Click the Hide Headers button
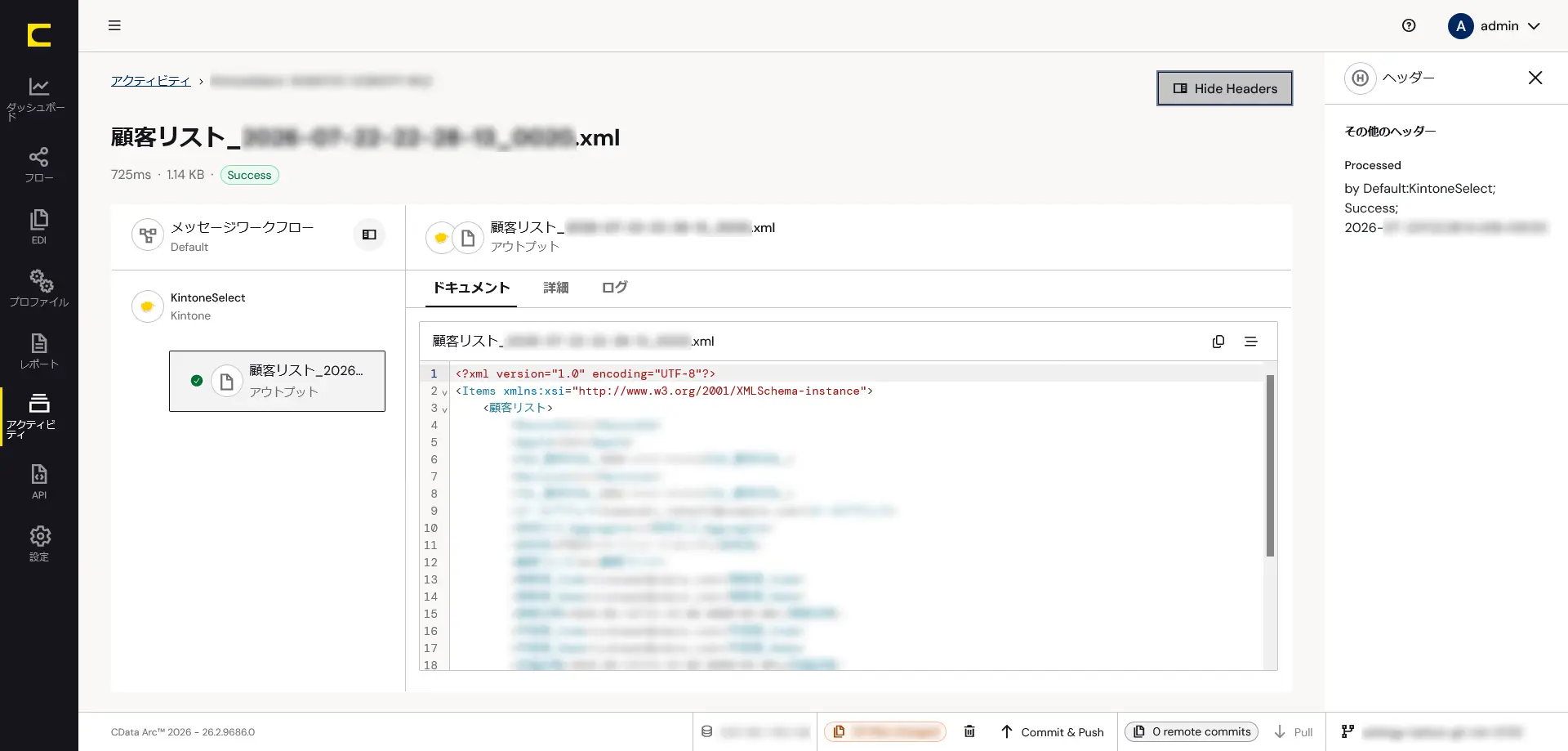 [x=1224, y=88]
